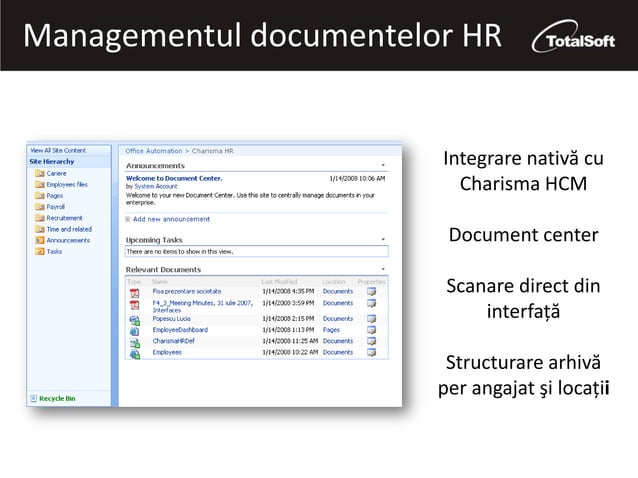Open the Cariere folder icon
The height and width of the screenshot is (478, 638).
click(x=40, y=173)
